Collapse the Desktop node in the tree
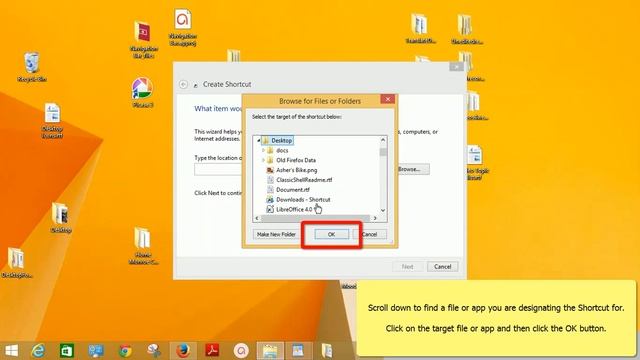The image size is (640, 360). tap(258, 140)
